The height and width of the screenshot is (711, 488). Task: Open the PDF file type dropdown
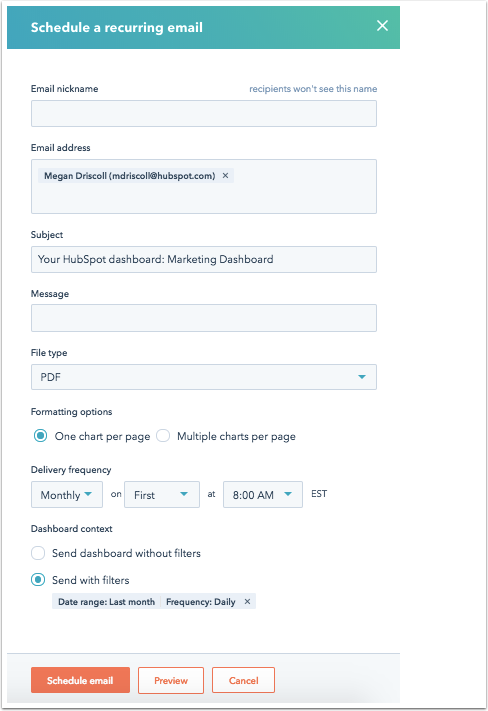[204, 377]
